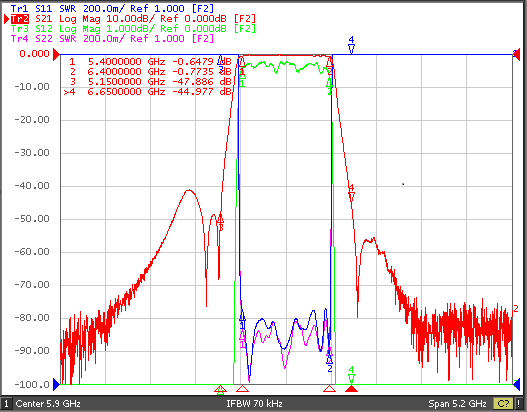Click the filled red marker 4 triangle at bottom
The height and width of the screenshot is (412, 527).
[x=351, y=389]
